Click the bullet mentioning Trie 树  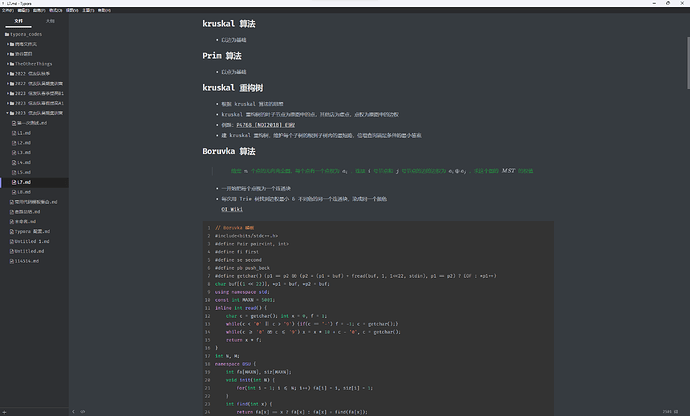(304, 199)
